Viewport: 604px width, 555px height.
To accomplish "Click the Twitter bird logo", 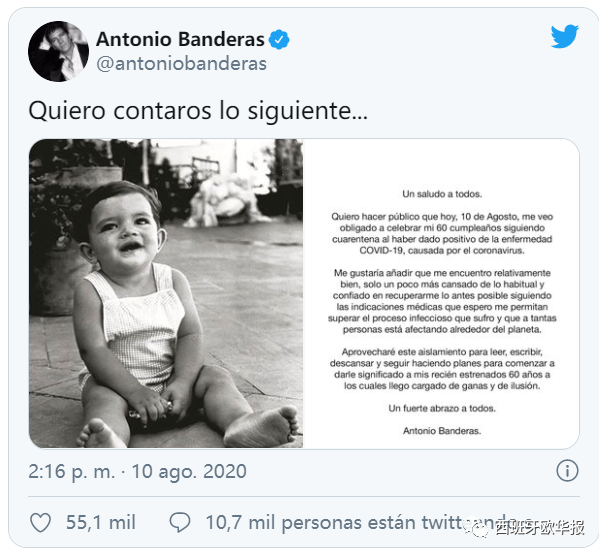I will (x=565, y=37).
